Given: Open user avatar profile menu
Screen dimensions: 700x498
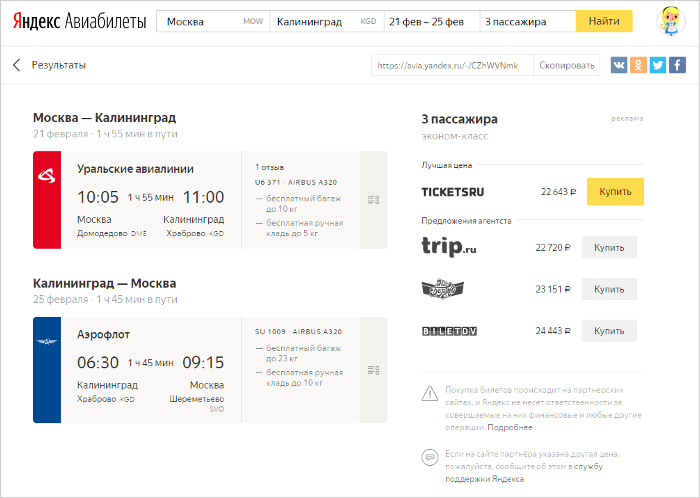Looking at the screenshot, I should tap(671, 21).
